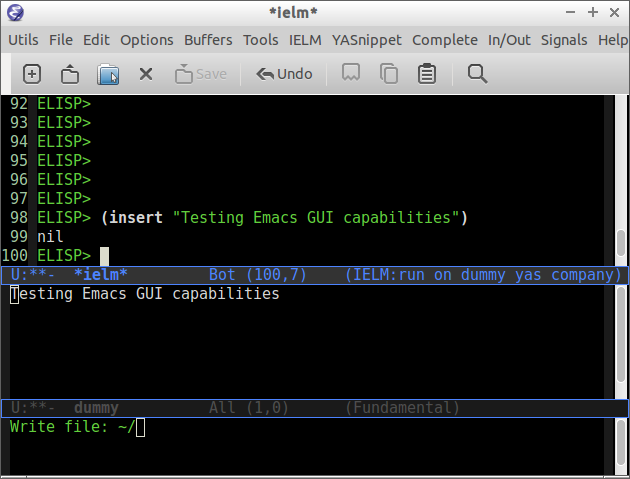This screenshot has width=630, height=479.
Task: Click the "Testing Emacs GUI capabilities" text in dummy buffer
Action: click(x=145, y=294)
